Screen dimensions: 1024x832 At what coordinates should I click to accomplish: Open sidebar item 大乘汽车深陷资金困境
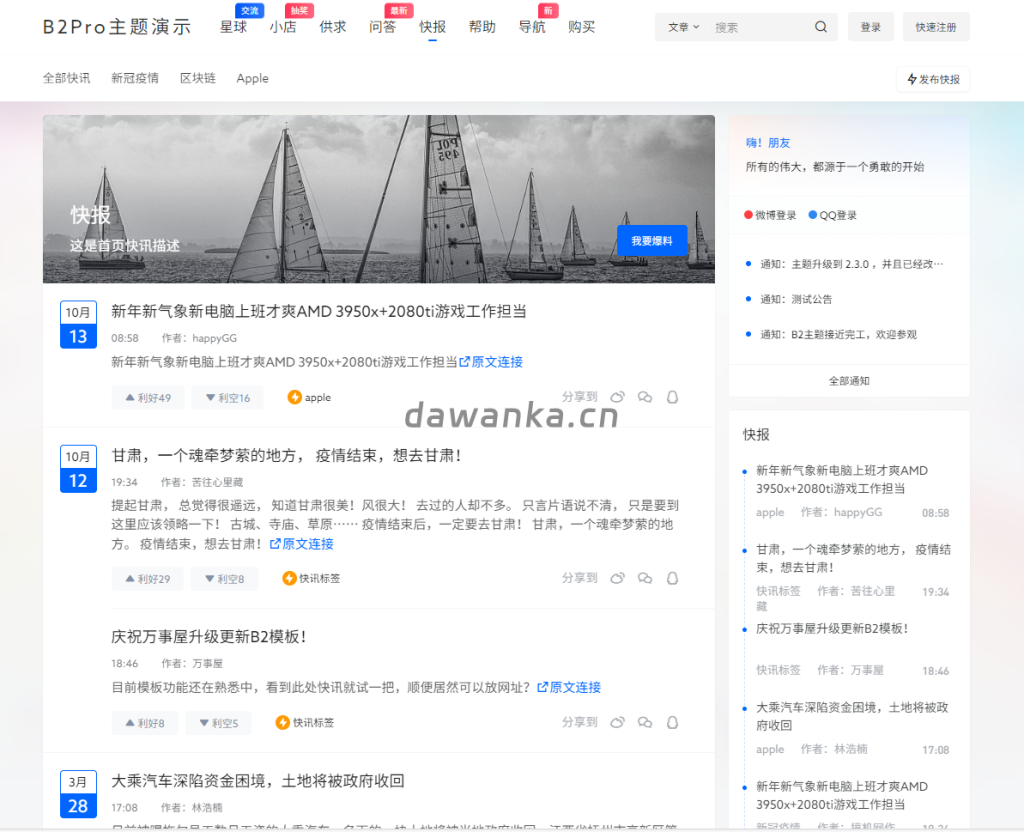tap(852, 716)
